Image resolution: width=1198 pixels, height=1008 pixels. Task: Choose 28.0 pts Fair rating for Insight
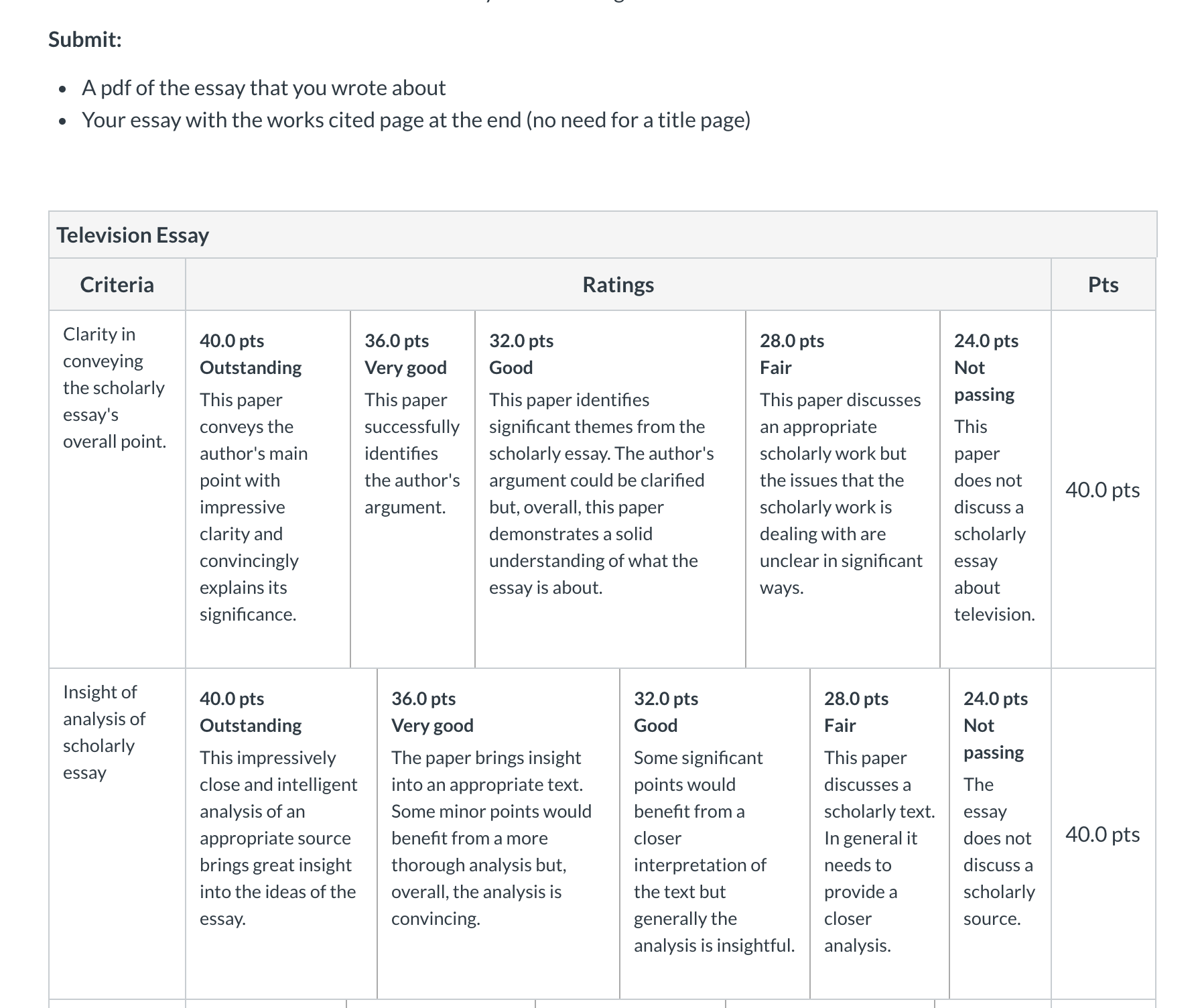pyautogui.click(x=880, y=833)
